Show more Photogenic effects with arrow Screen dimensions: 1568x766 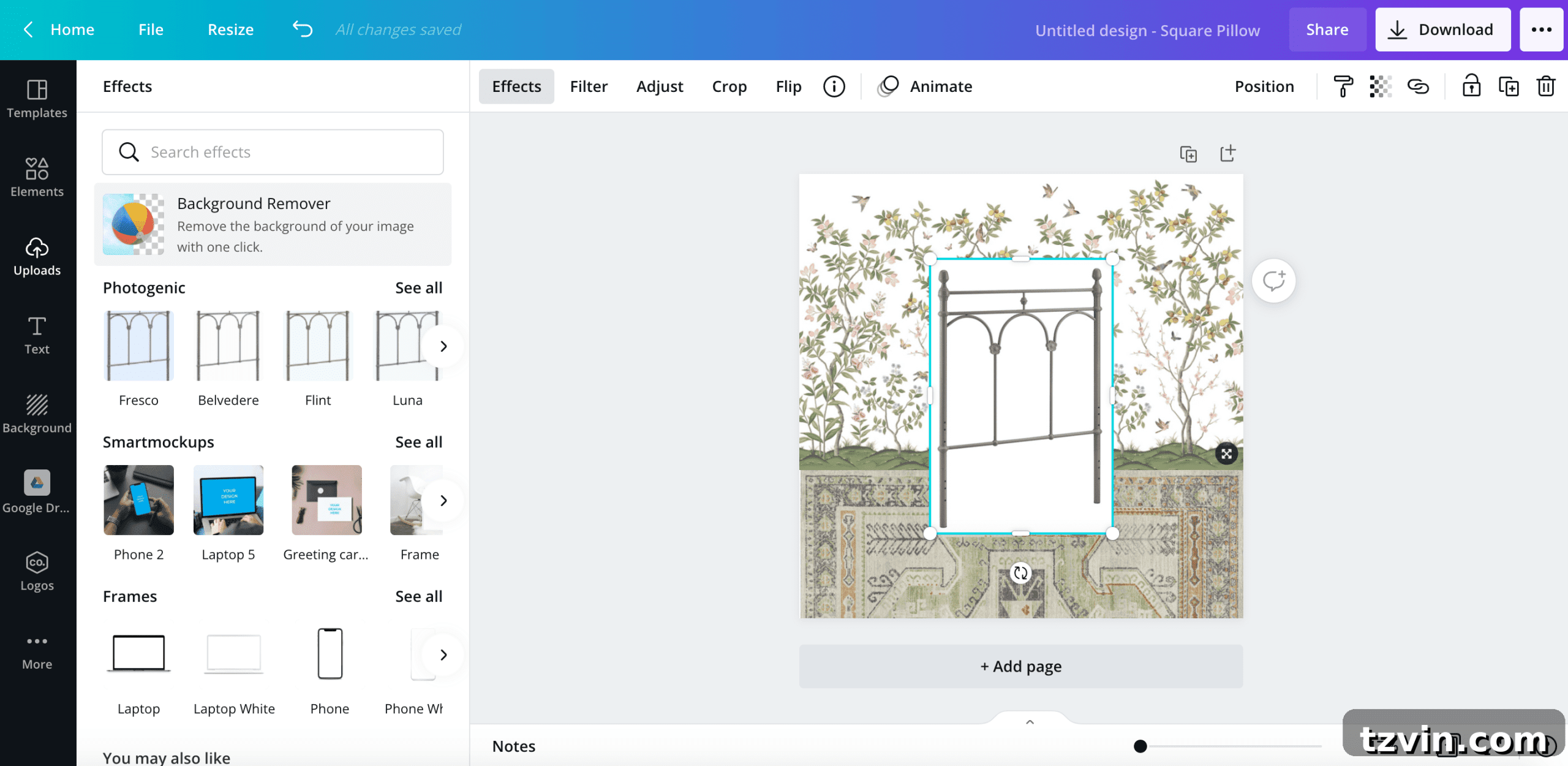tap(443, 346)
